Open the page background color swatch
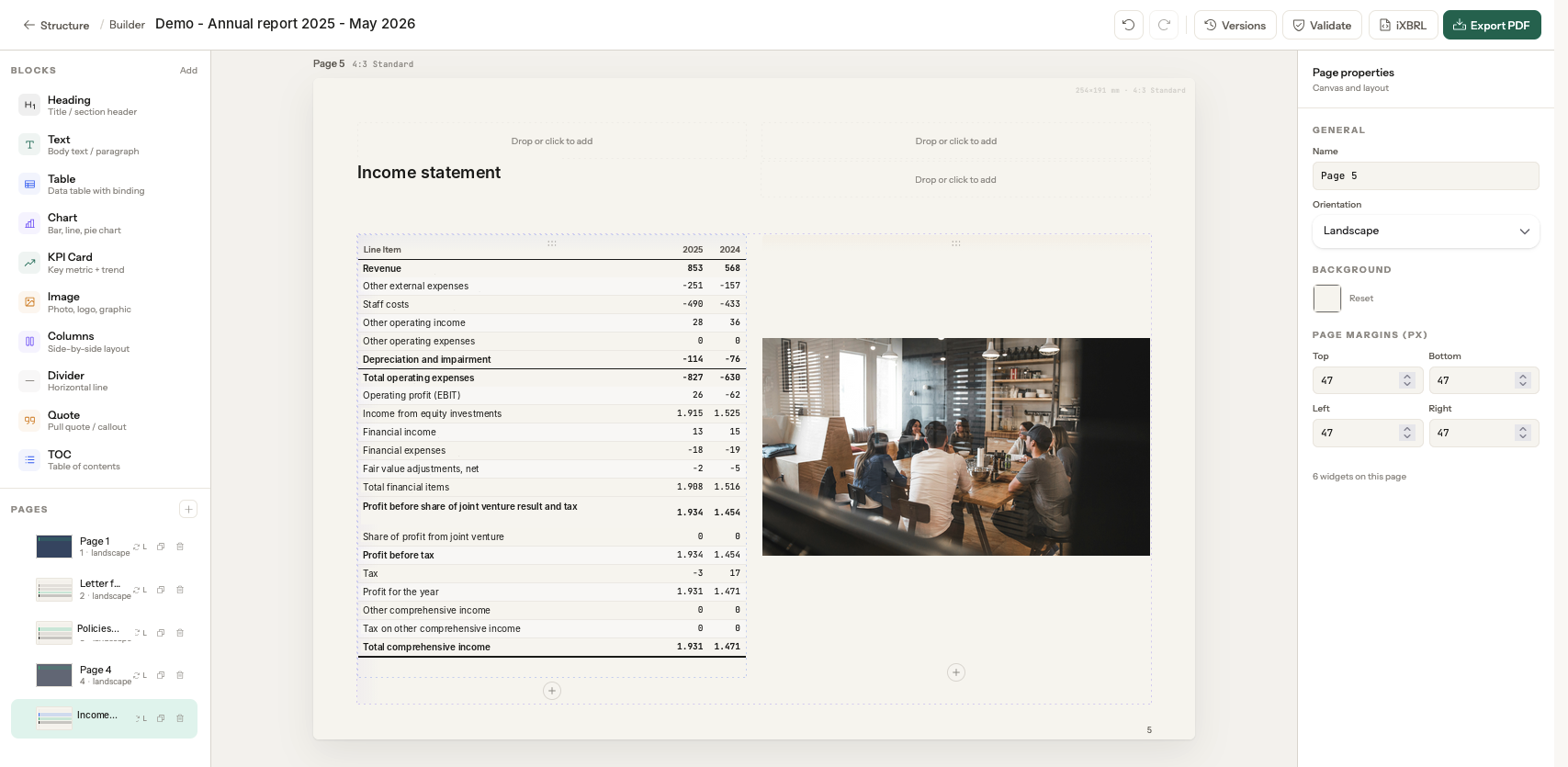This screenshot has height=767, width=1568. click(x=1327, y=299)
